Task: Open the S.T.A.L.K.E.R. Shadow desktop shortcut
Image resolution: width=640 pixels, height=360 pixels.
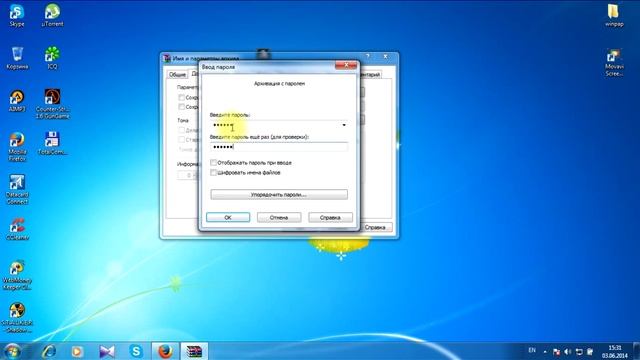Action: pyautogui.click(x=17, y=318)
